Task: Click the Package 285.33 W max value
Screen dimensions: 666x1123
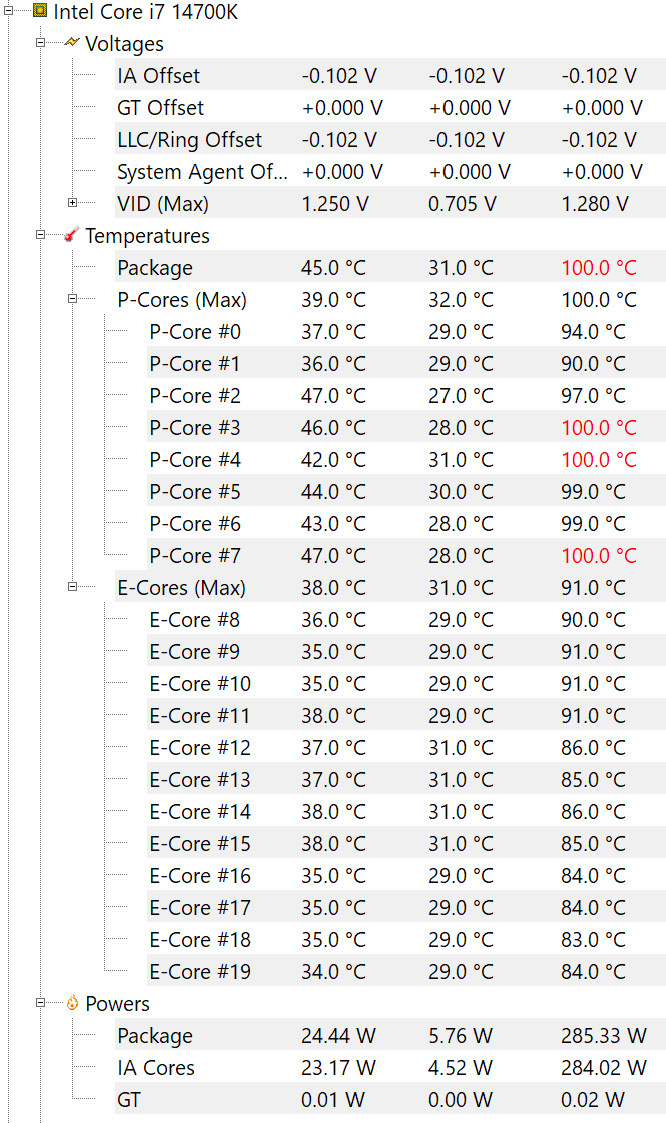Action: click(603, 1036)
